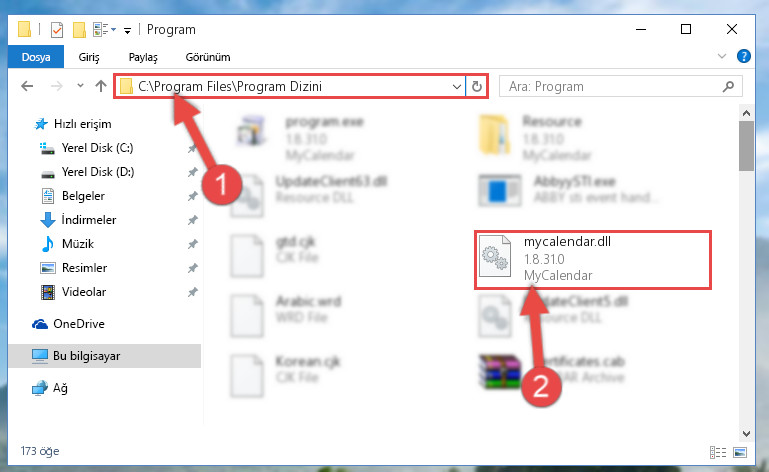Unpin Yerel Disk (C:) from quick access

[193, 148]
